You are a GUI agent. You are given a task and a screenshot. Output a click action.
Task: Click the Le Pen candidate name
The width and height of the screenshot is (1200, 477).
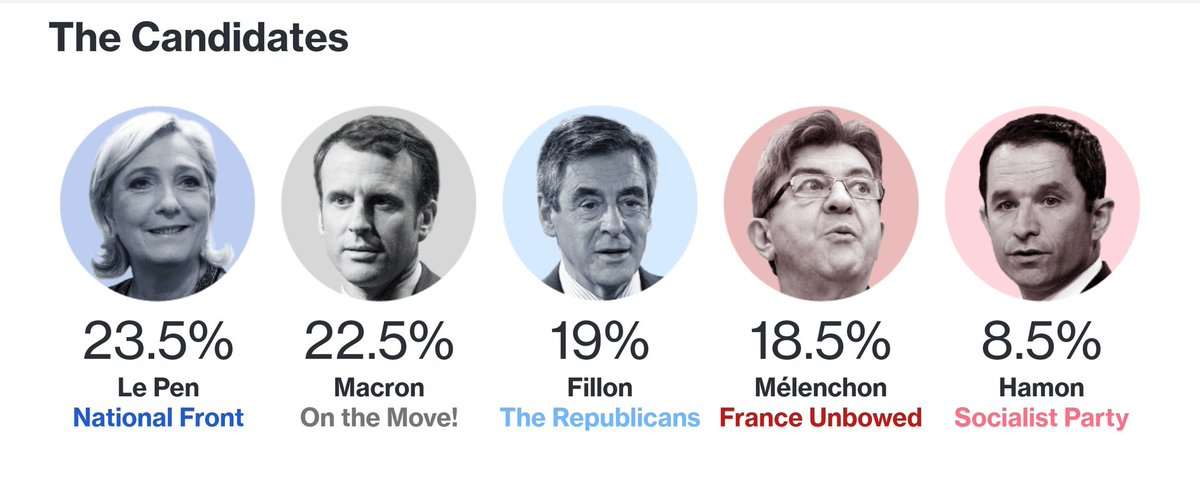coord(158,387)
